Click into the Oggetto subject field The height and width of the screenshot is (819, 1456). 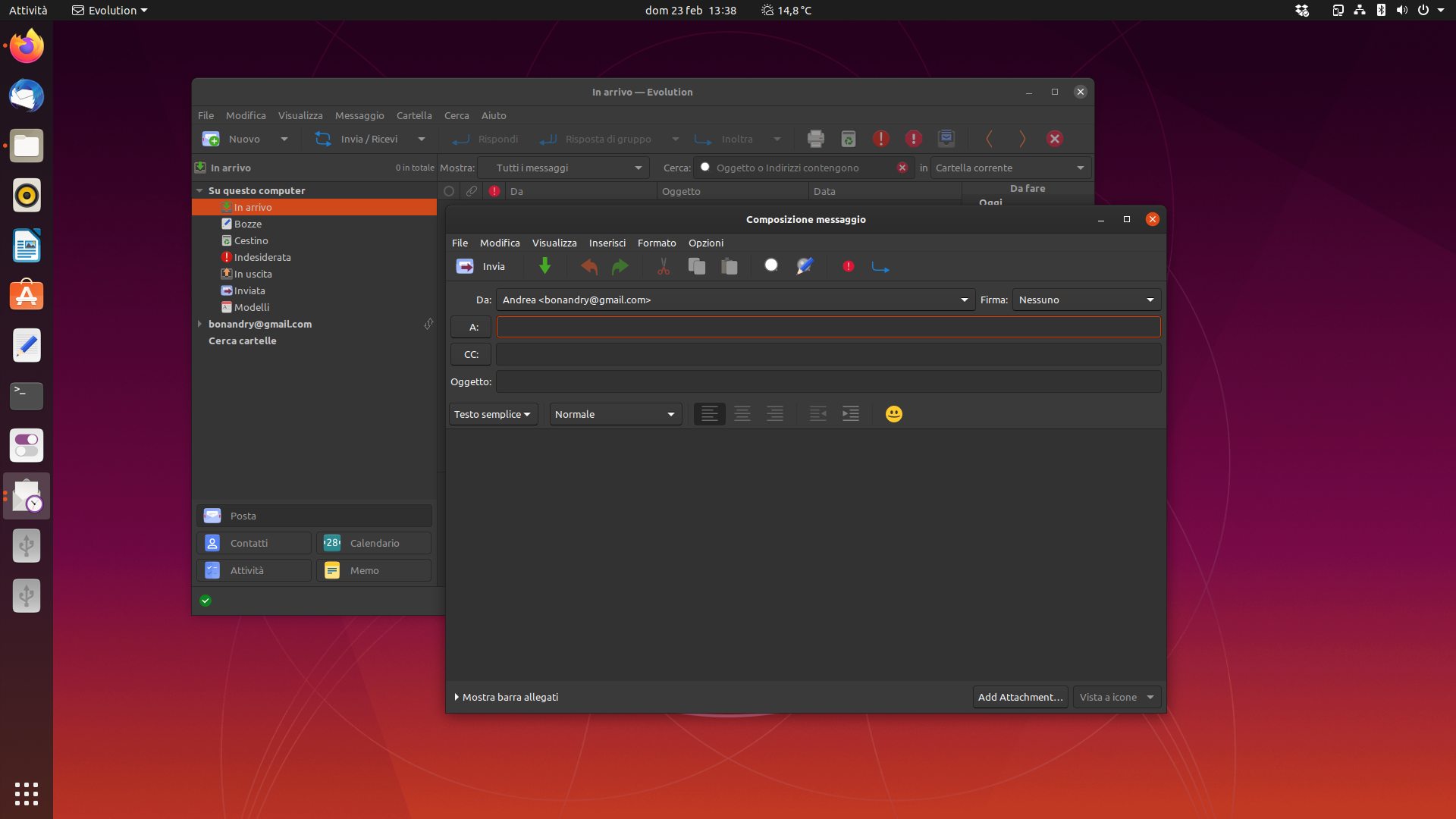click(x=828, y=381)
